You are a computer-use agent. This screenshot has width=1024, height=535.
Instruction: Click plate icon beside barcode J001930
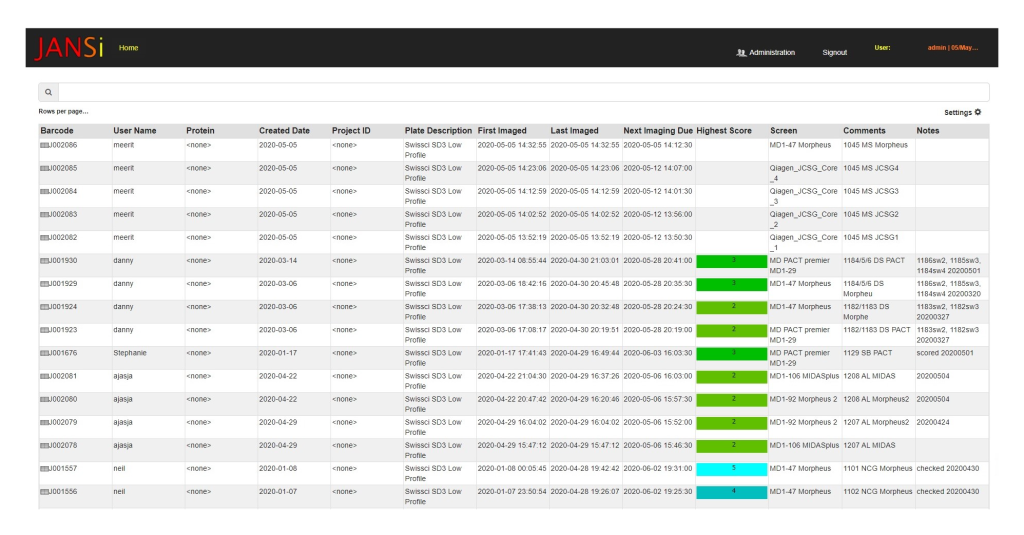(44, 260)
